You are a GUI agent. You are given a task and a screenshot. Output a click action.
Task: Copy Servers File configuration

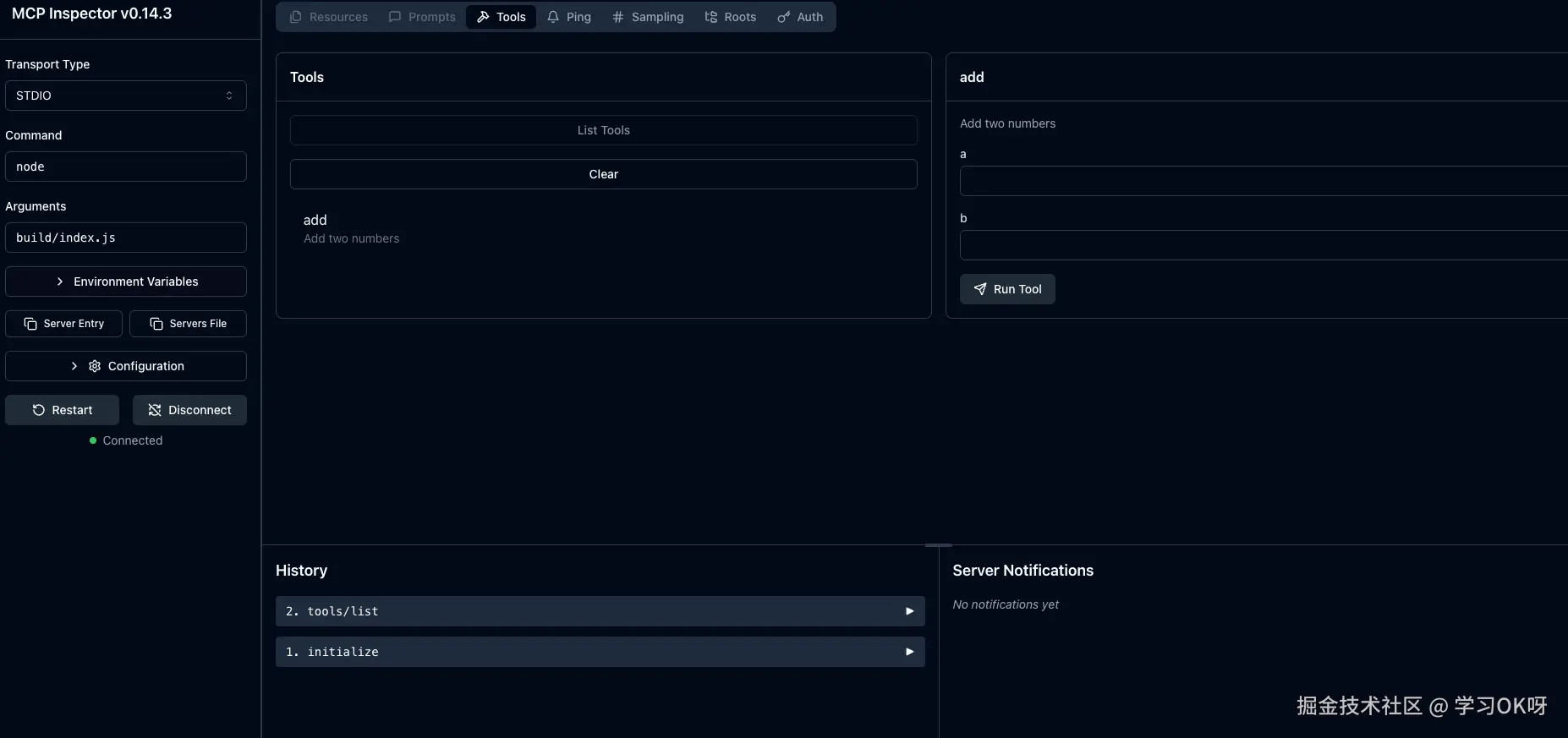(188, 324)
